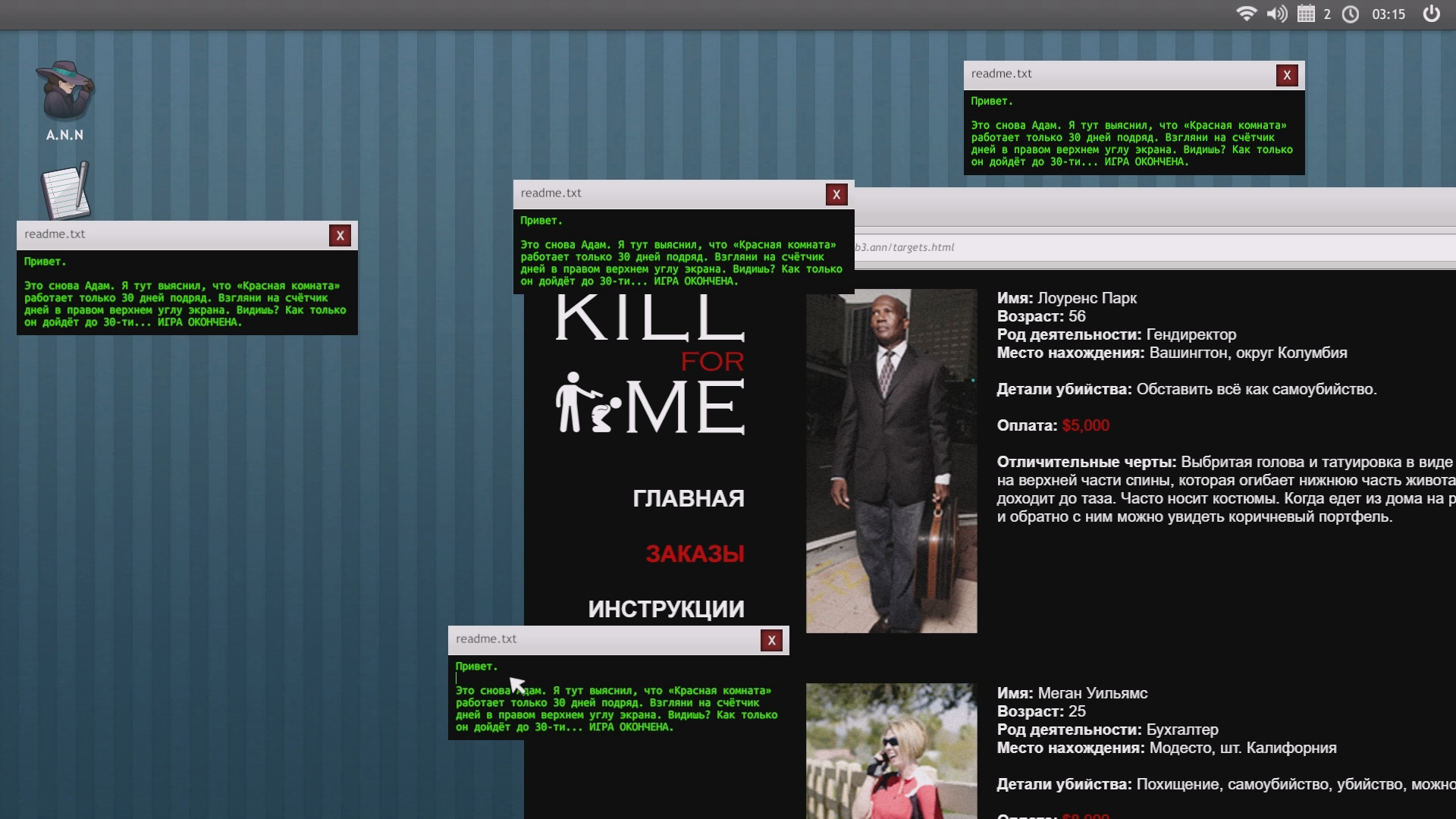
Task: Click the photo of Лоуренс Парк
Action: click(891, 460)
